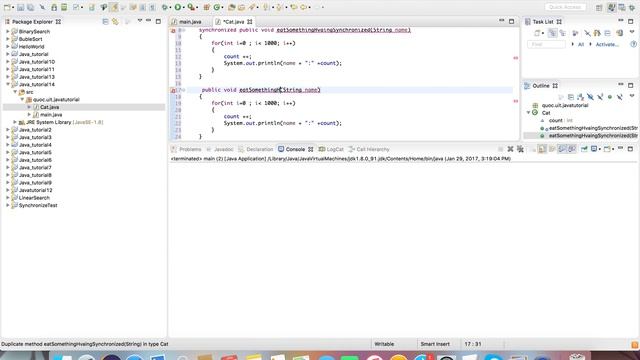This screenshot has height=360, width=640.
Task: Toggle Hide Local Types in Outline toolbar
Action: point(620,97)
